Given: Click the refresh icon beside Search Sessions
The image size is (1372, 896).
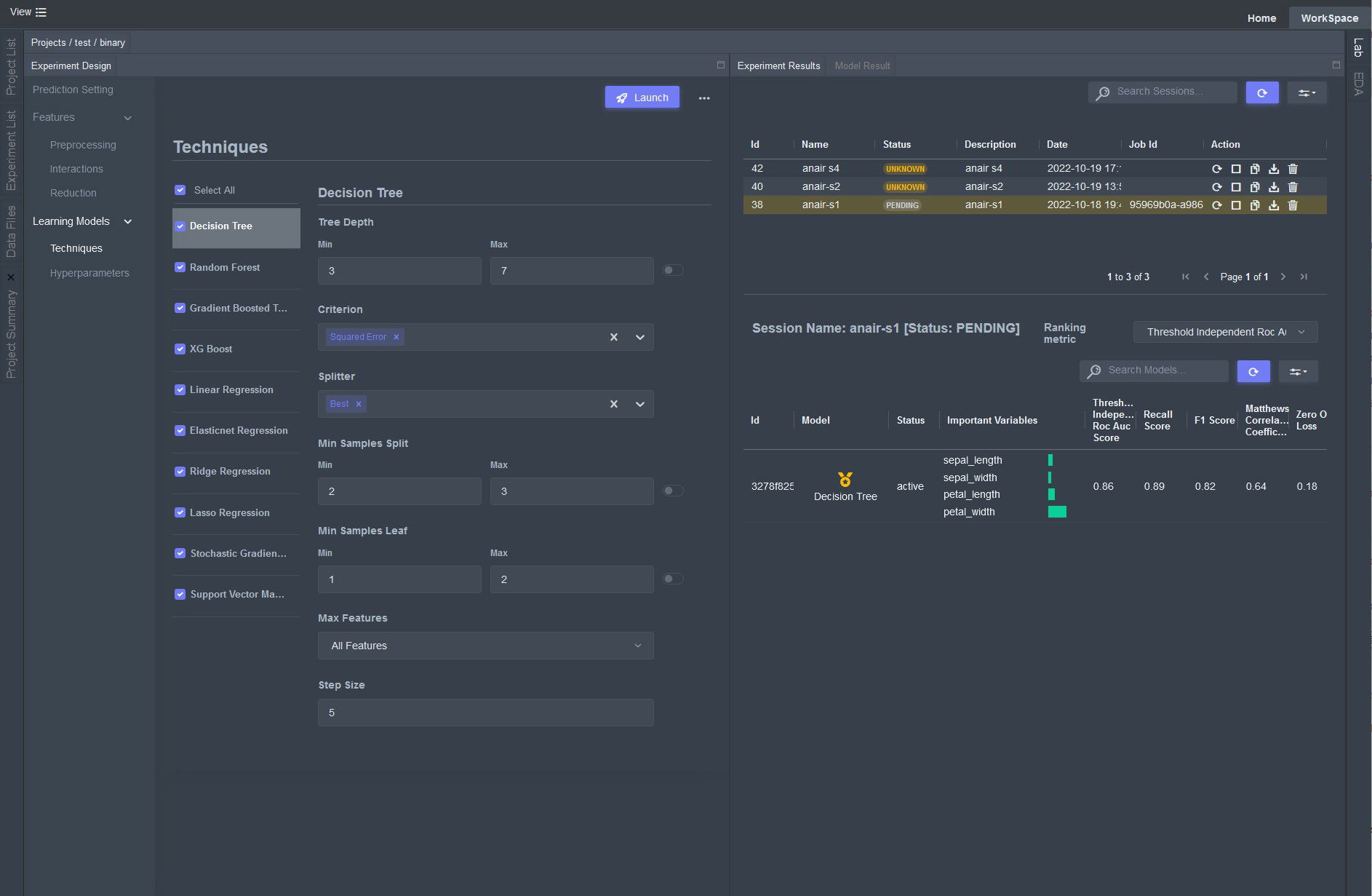Looking at the screenshot, I should coord(1261,92).
